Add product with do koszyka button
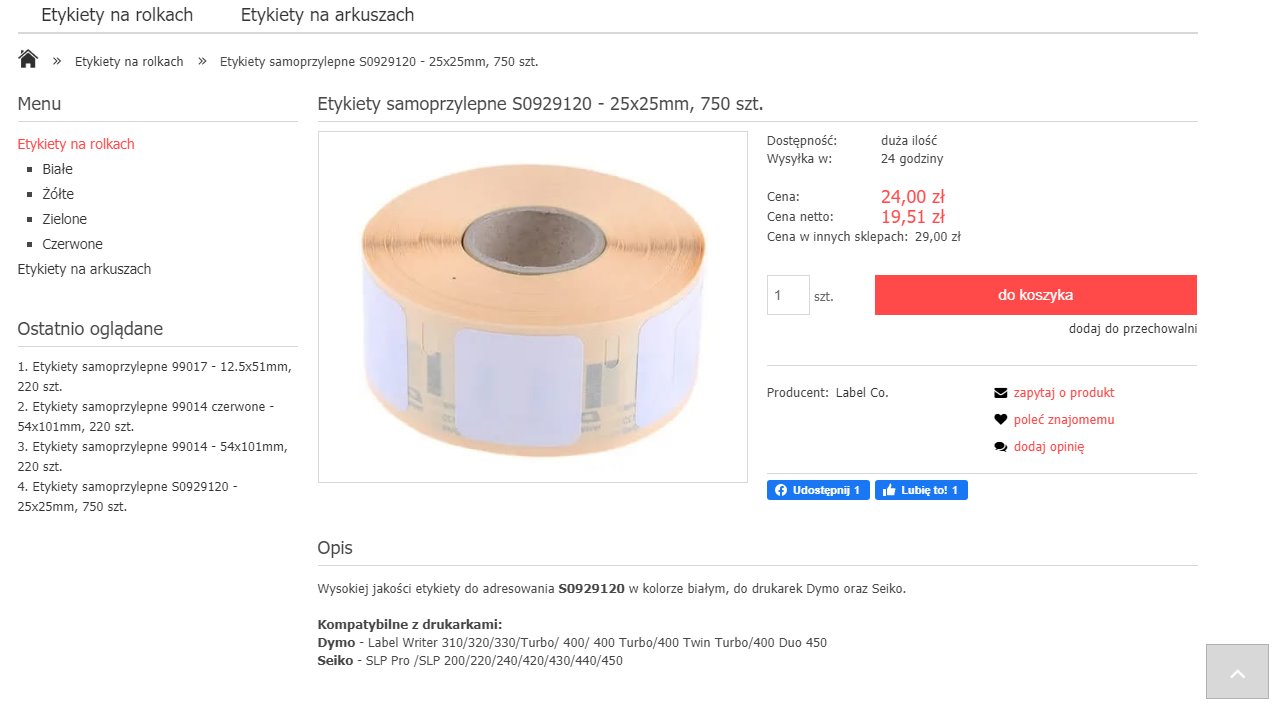The height and width of the screenshot is (717, 1276). (1035, 295)
